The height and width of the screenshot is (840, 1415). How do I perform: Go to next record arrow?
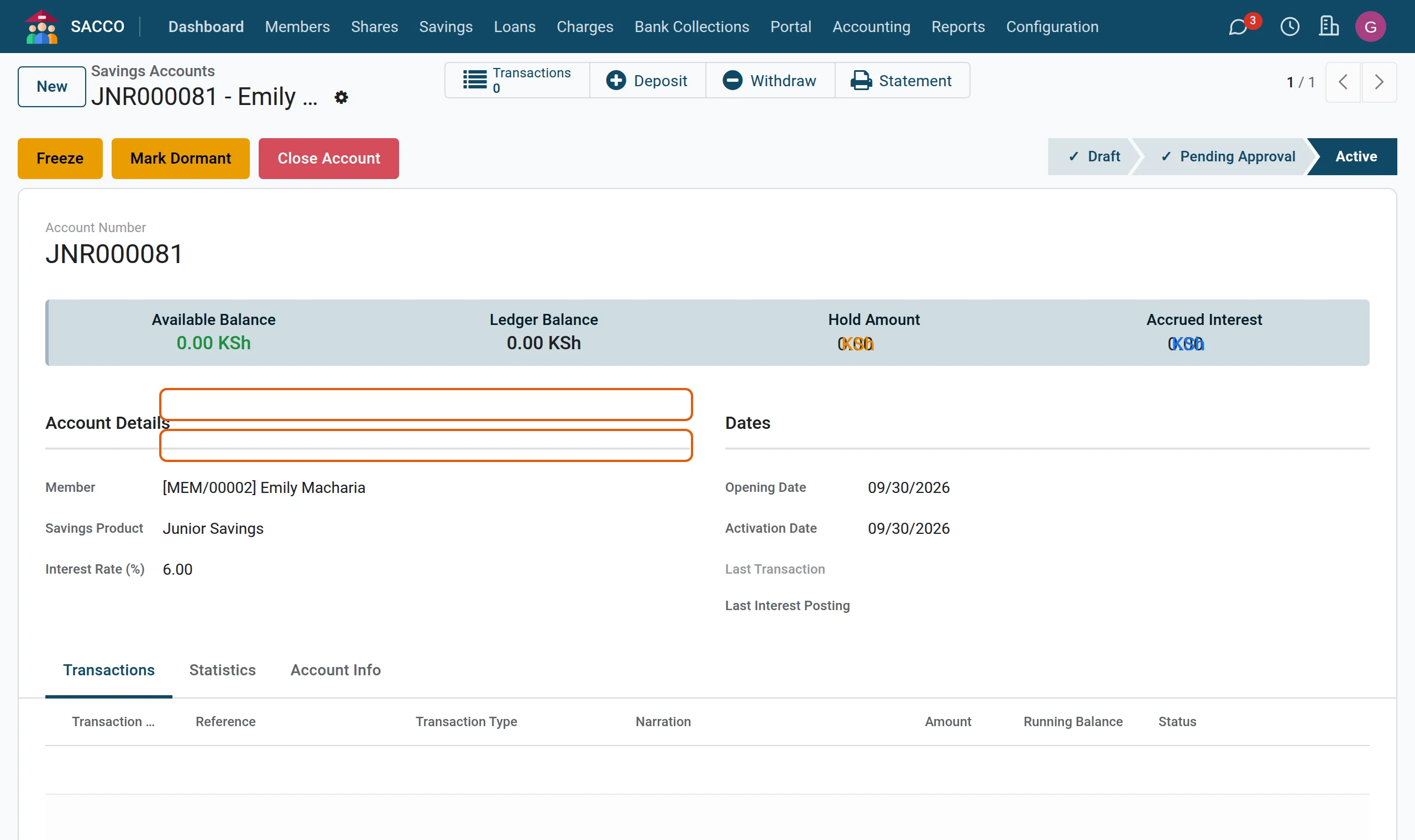pyautogui.click(x=1379, y=82)
